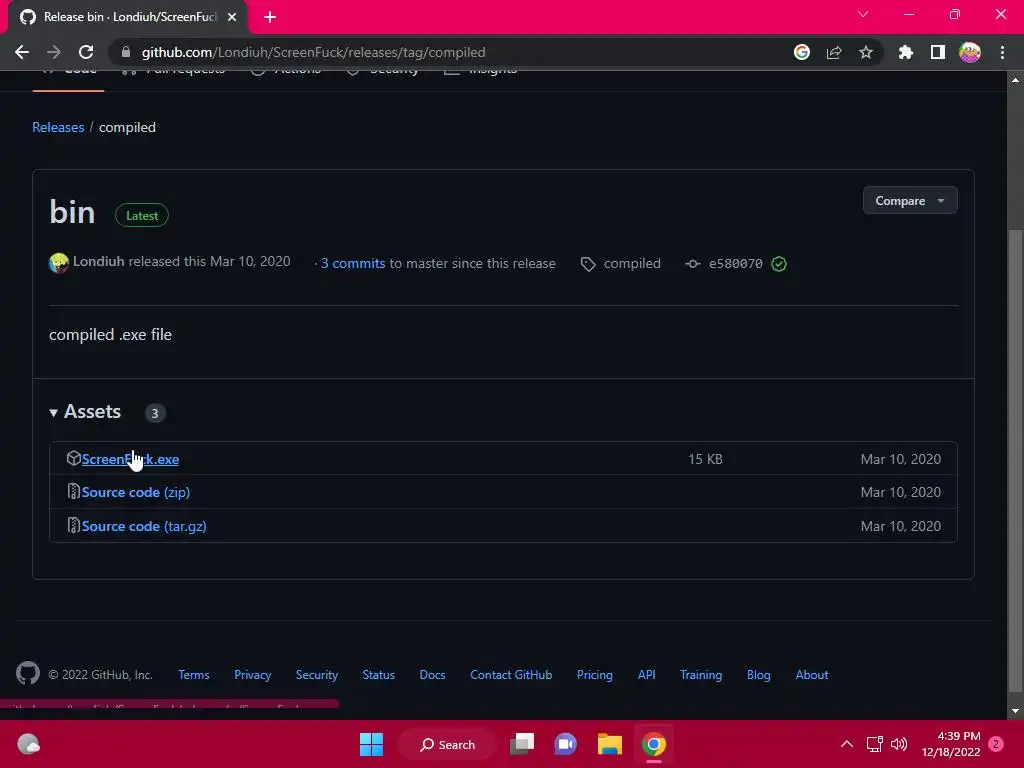Open the Londiuh author link
This screenshot has height=768, width=1024.
[x=99, y=261]
